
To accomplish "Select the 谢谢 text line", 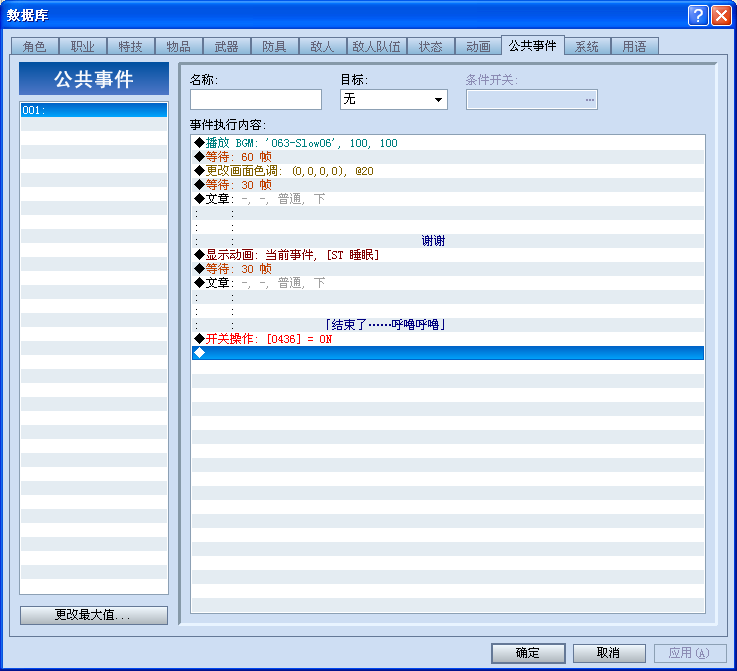I will (448, 241).
